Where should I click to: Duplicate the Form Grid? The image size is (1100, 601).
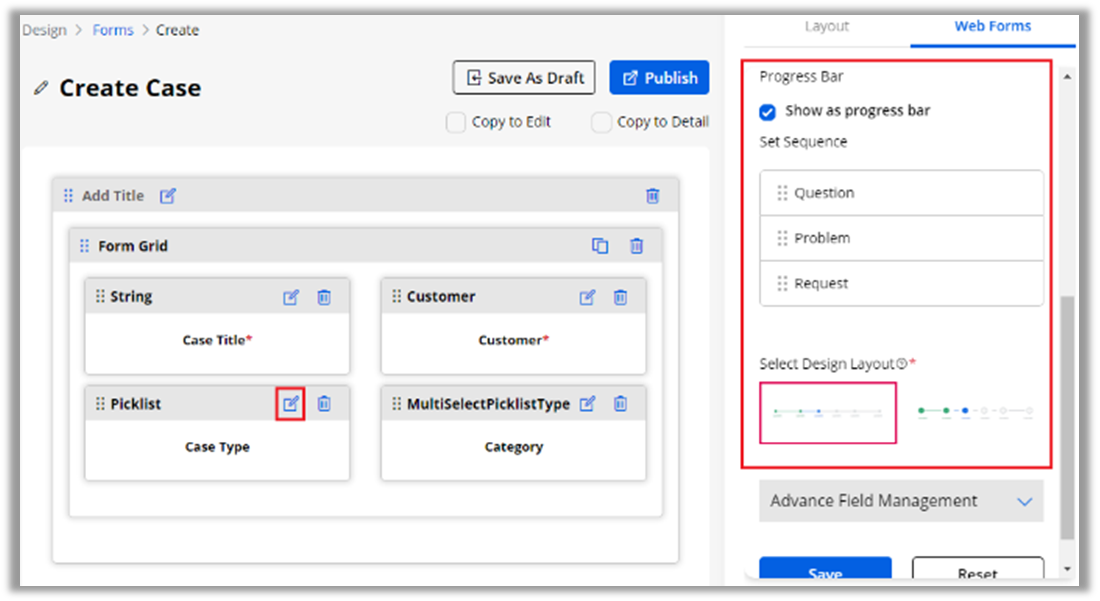tap(600, 246)
